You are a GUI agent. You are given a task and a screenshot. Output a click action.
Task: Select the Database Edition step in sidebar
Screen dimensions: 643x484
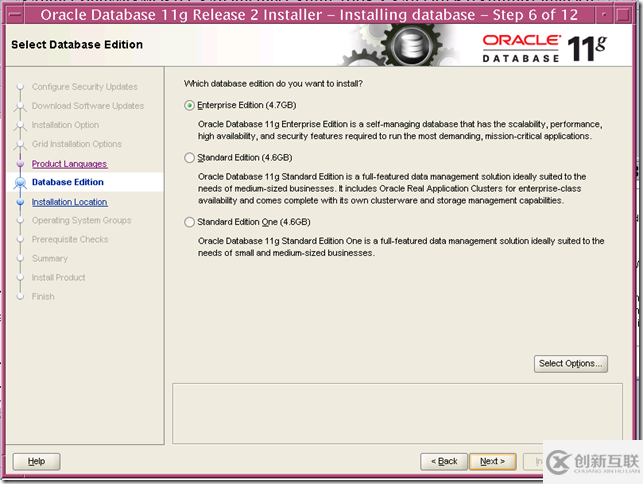click(68, 182)
